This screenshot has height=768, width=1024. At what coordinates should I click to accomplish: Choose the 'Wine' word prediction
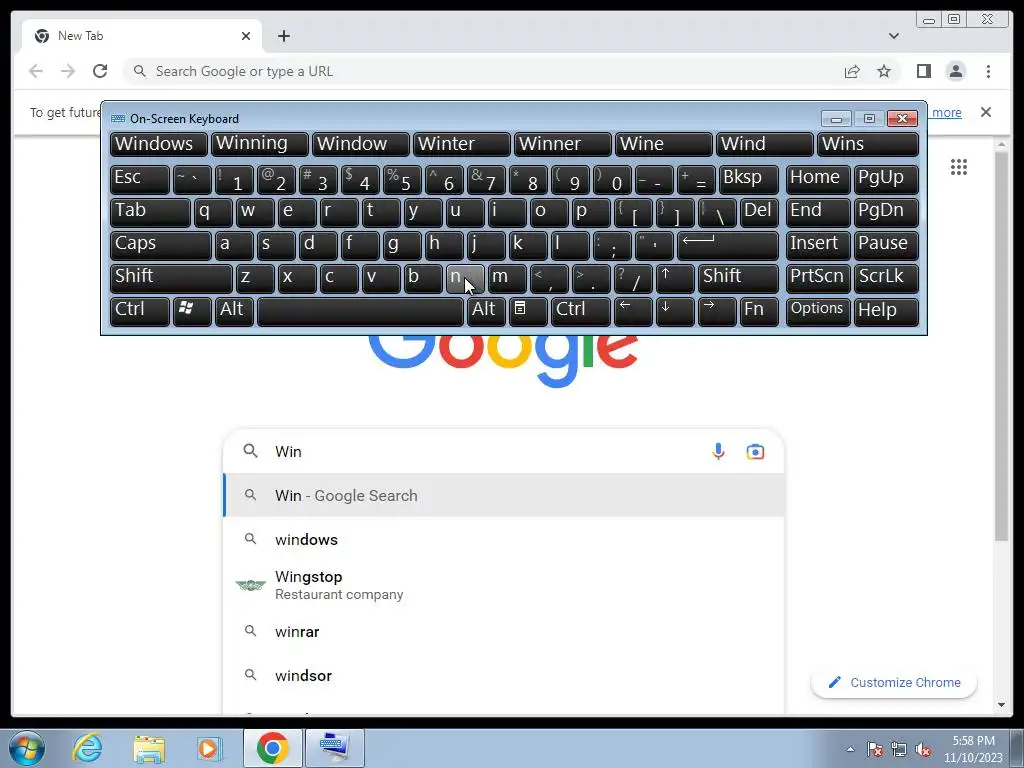664,144
